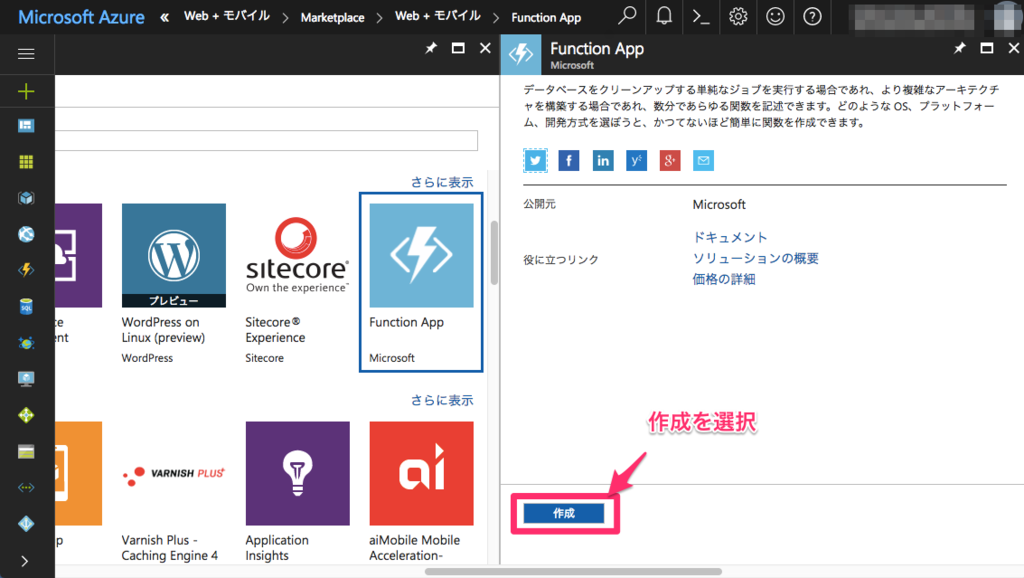Open the blurred account menu

(x=935, y=18)
